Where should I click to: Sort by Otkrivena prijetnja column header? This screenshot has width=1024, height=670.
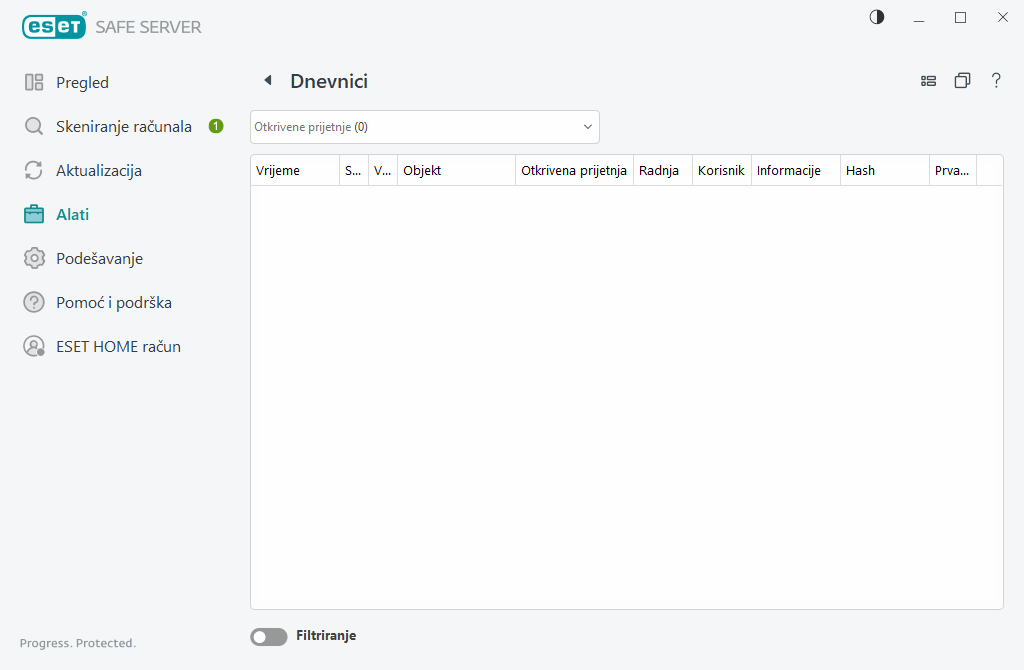[x=573, y=171]
